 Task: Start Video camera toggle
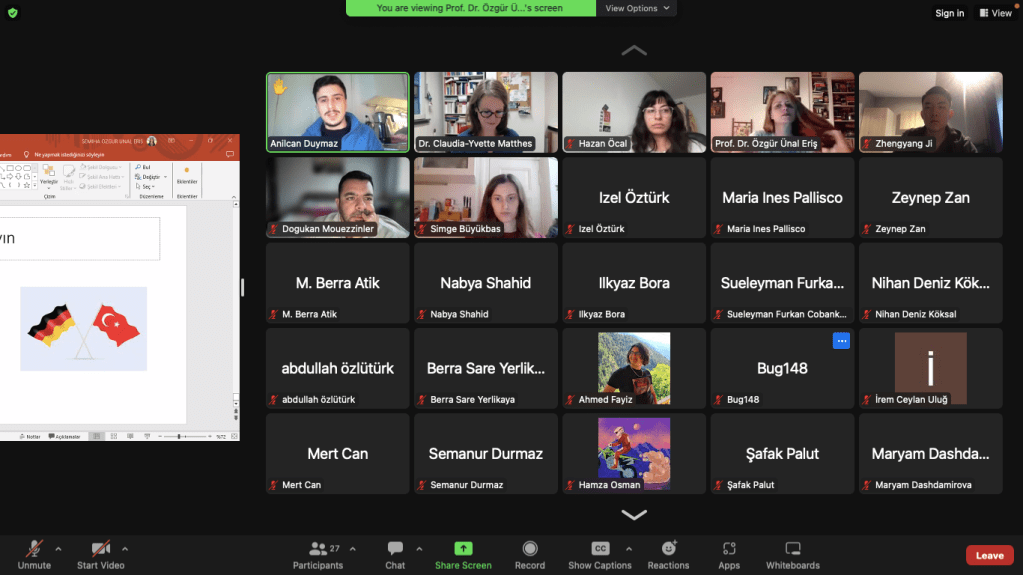tap(100, 549)
